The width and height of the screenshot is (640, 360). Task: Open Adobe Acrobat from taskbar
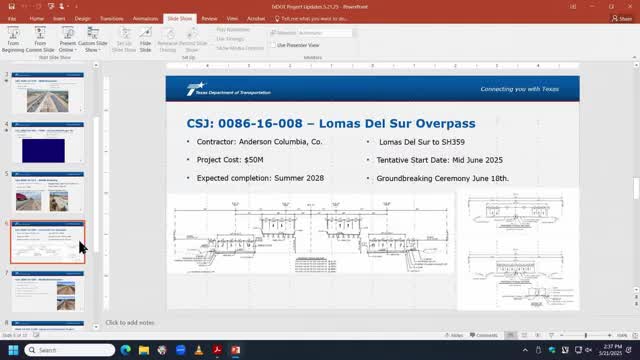[217, 350]
